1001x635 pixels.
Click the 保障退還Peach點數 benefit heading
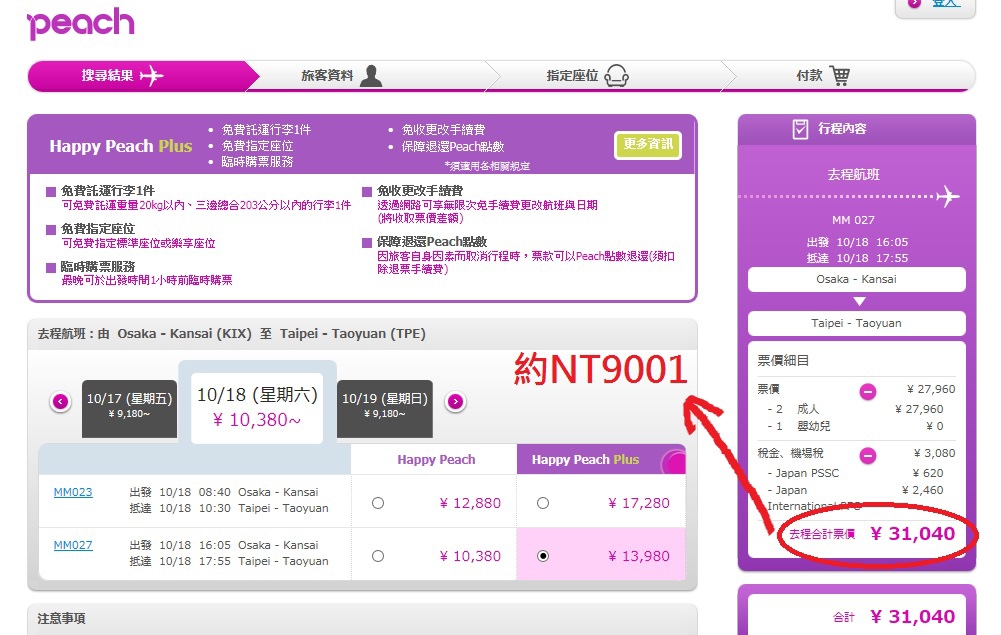click(432, 242)
